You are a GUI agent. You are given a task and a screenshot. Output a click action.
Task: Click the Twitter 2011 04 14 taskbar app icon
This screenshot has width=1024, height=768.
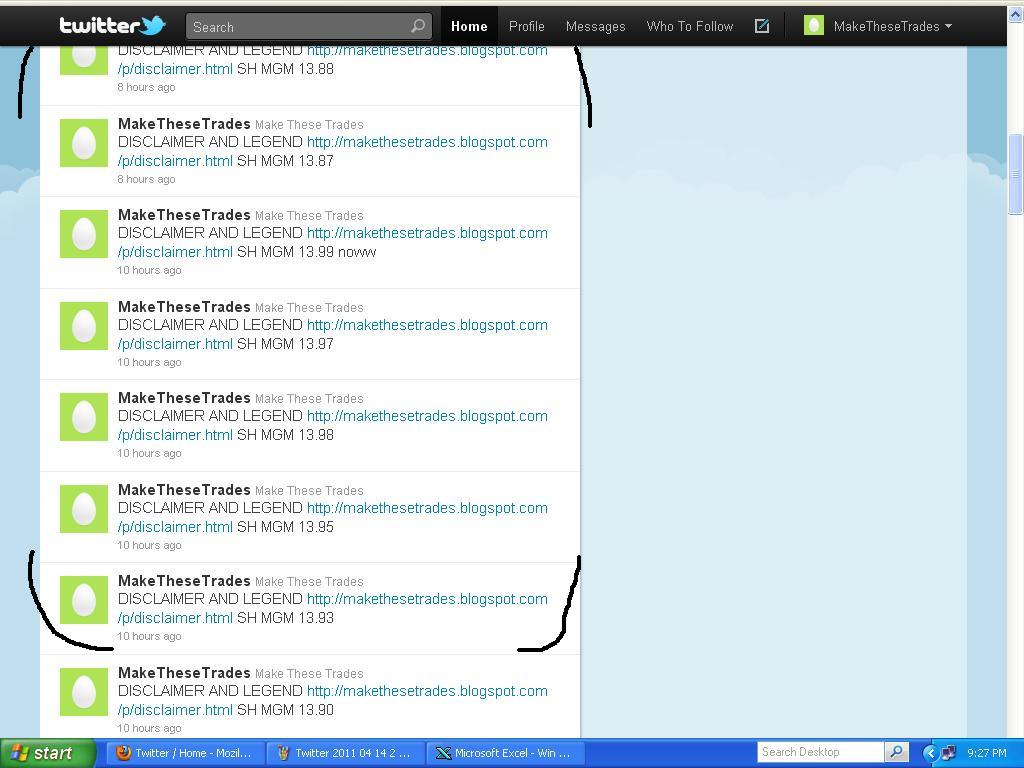(283, 753)
